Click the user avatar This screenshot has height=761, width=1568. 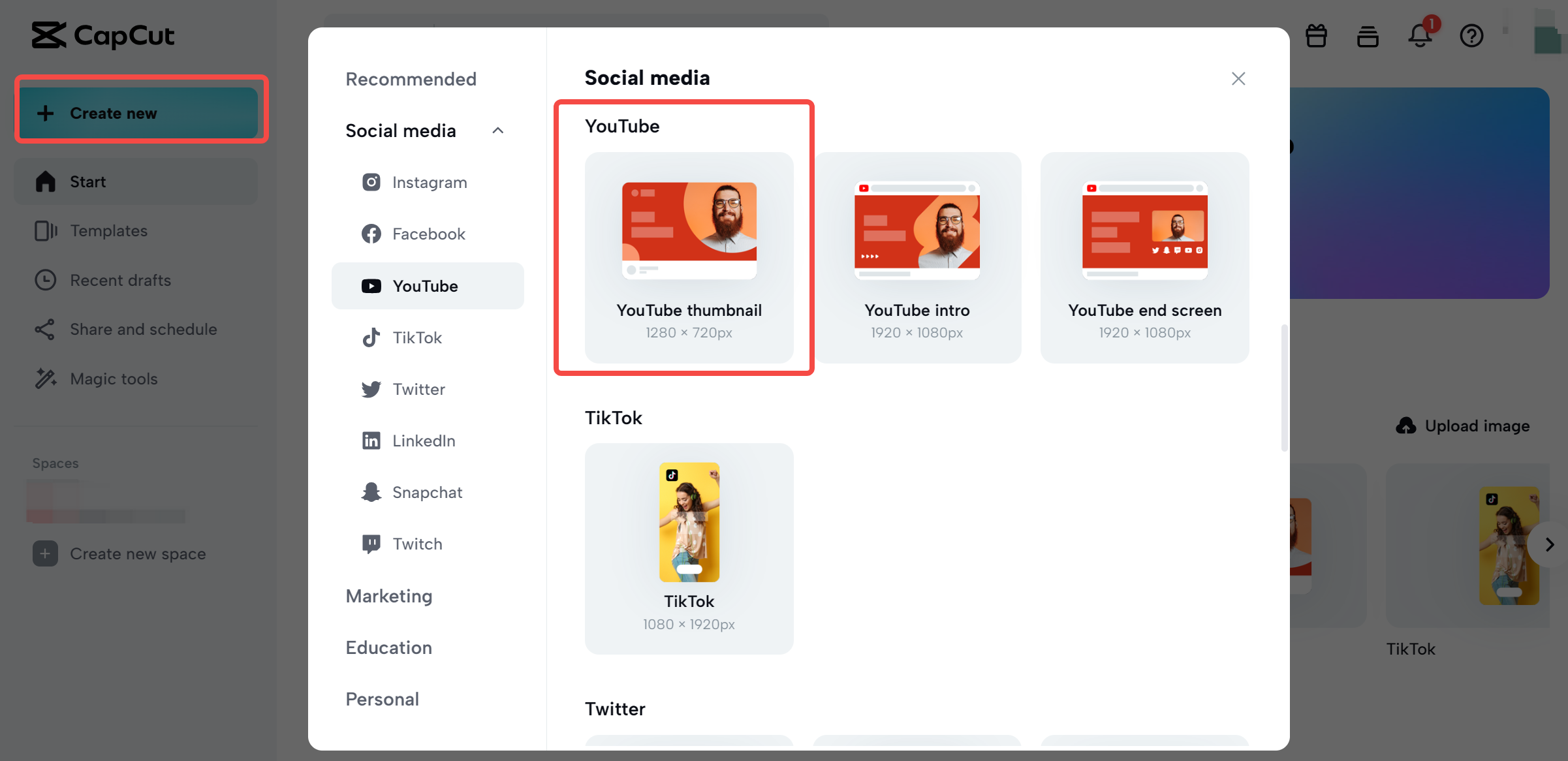click(x=1548, y=39)
